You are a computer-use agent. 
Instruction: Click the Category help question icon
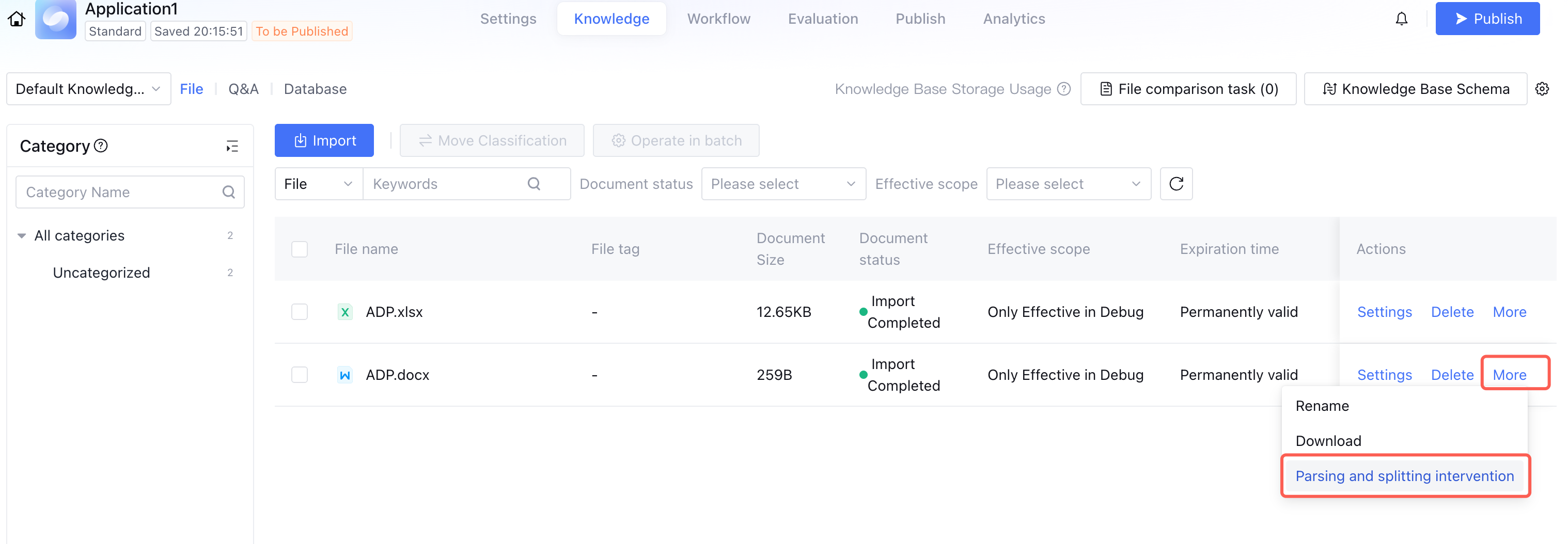pyautogui.click(x=101, y=146)
